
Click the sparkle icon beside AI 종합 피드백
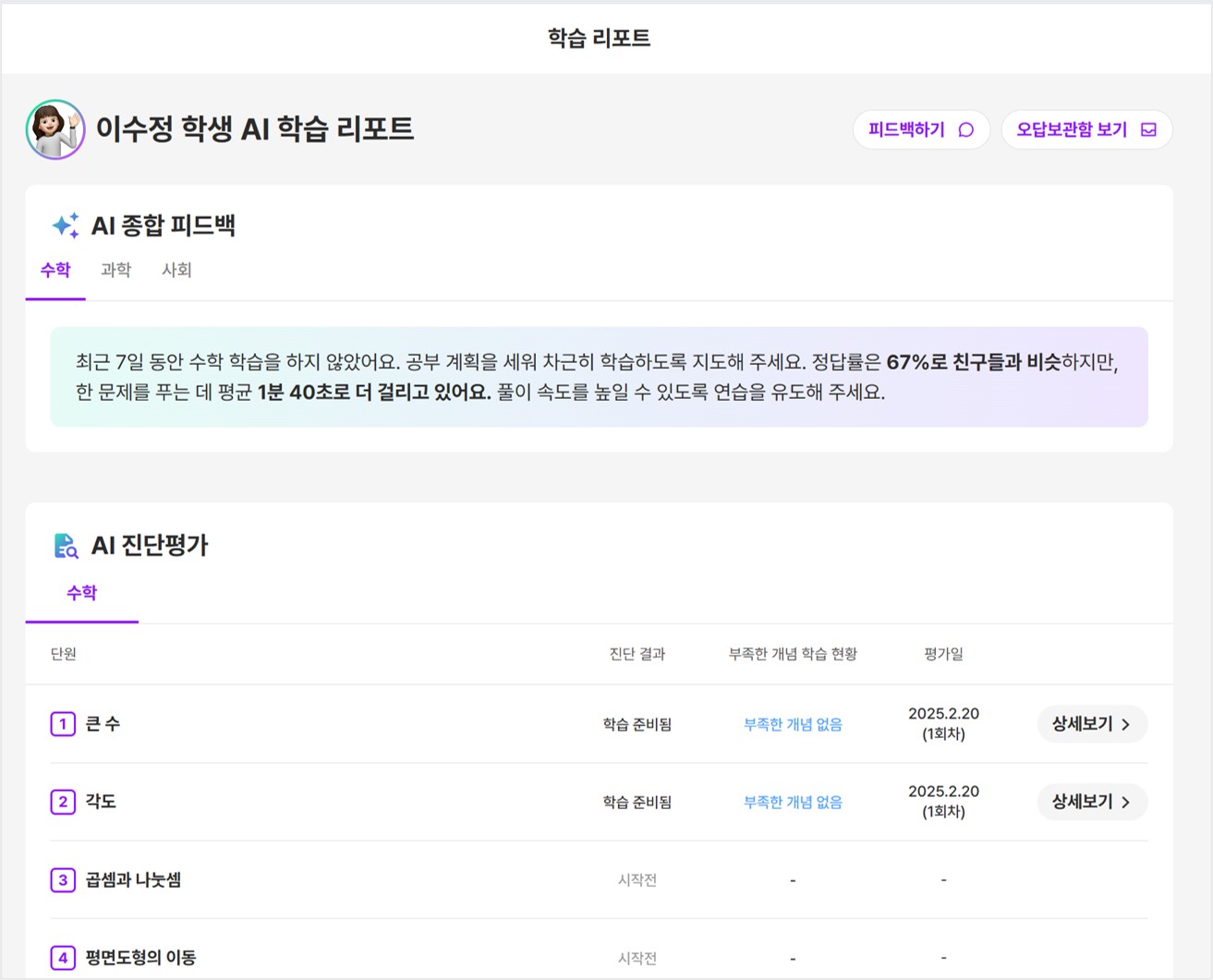point(66,225)
